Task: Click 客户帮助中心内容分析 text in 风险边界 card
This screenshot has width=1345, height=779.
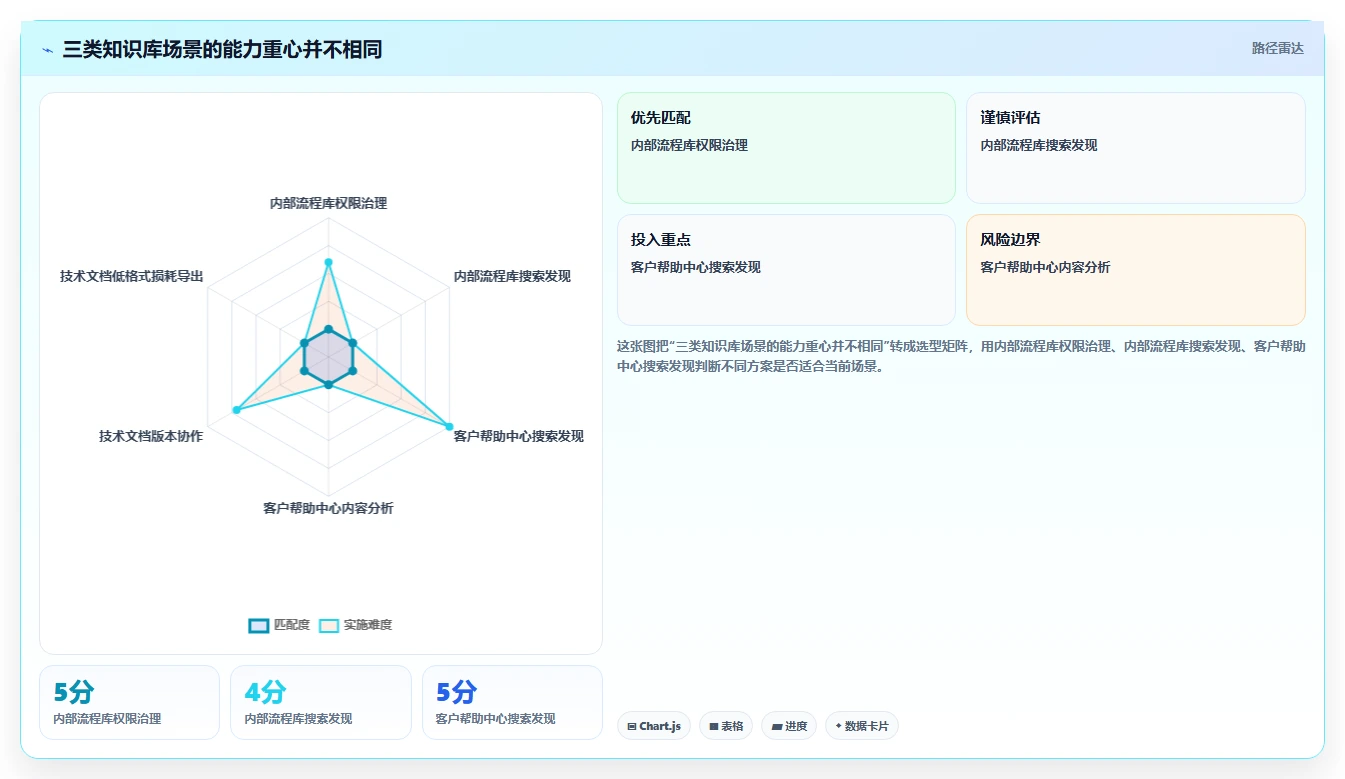Action: coord(1045,267)
